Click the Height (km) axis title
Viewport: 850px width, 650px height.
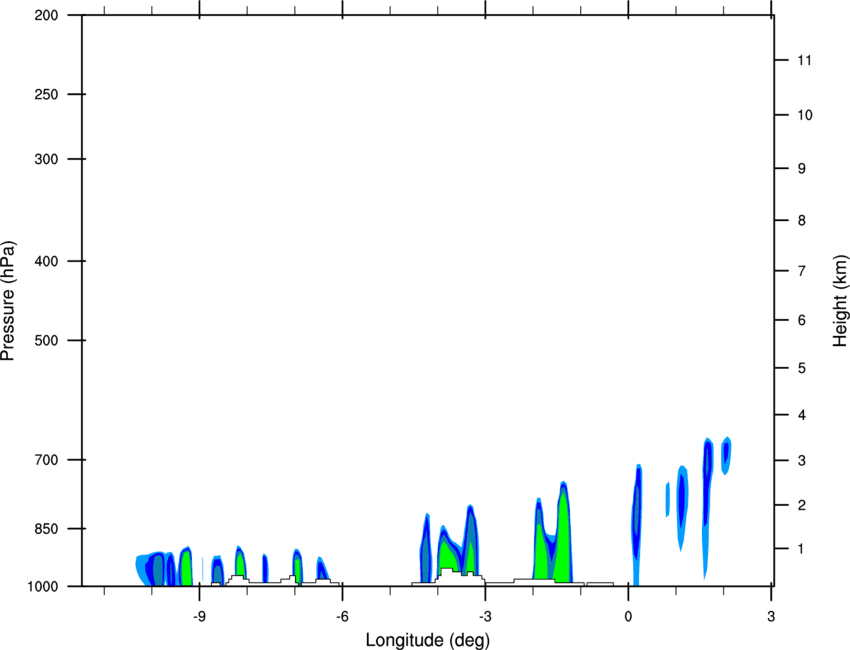[x=840, y=300]
